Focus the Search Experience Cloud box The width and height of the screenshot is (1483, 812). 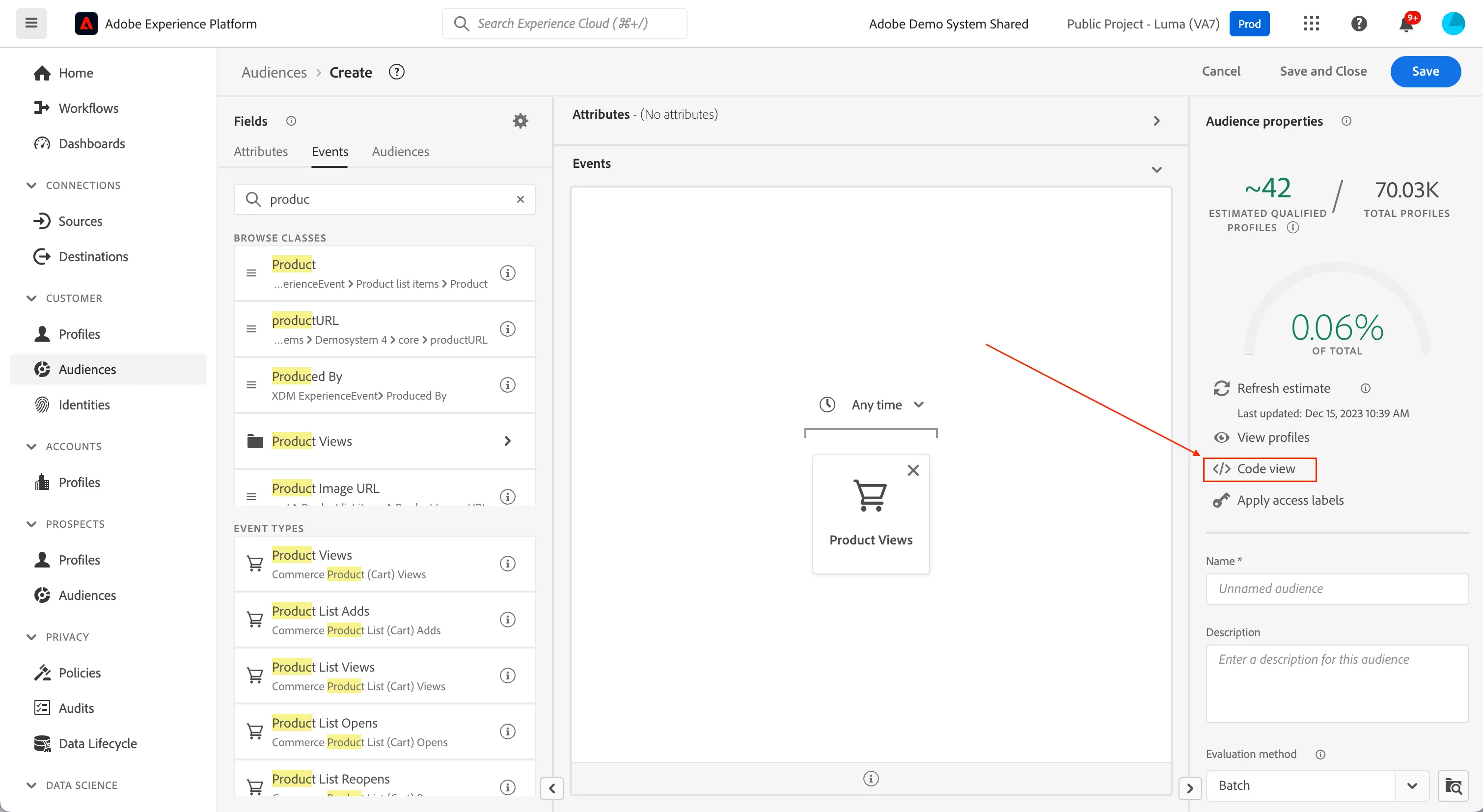point(564,24)
